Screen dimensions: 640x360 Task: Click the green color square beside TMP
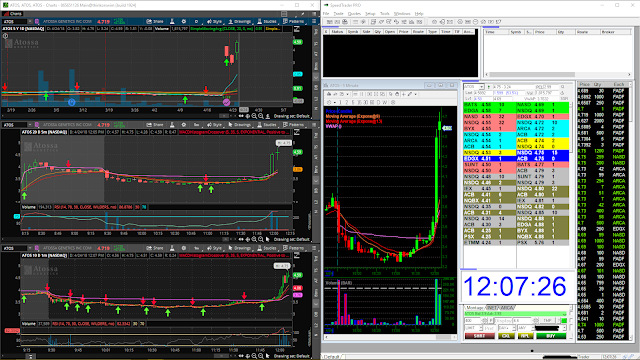[x=564, y=321]
